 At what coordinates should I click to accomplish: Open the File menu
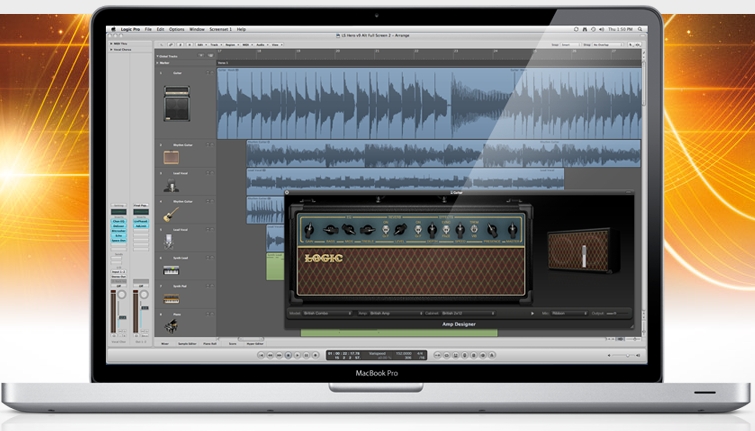[148, 29]
